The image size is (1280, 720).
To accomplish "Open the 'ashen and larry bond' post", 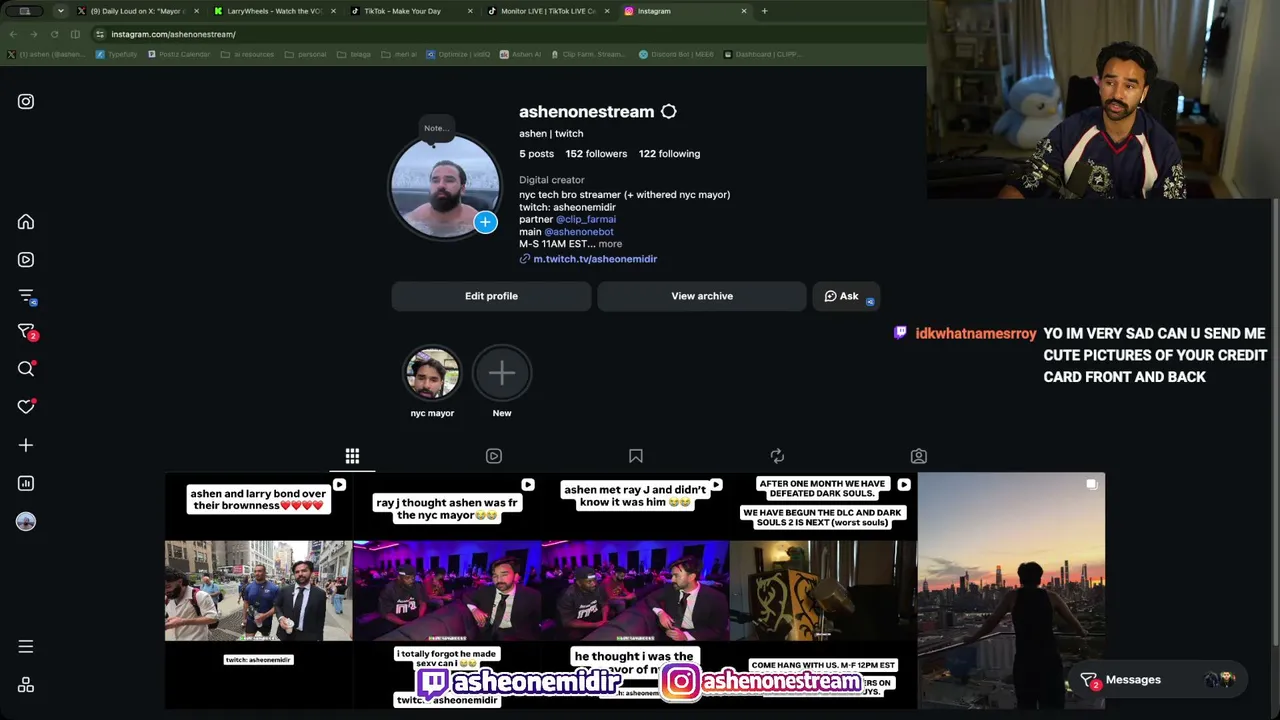I will pos(258,591).
